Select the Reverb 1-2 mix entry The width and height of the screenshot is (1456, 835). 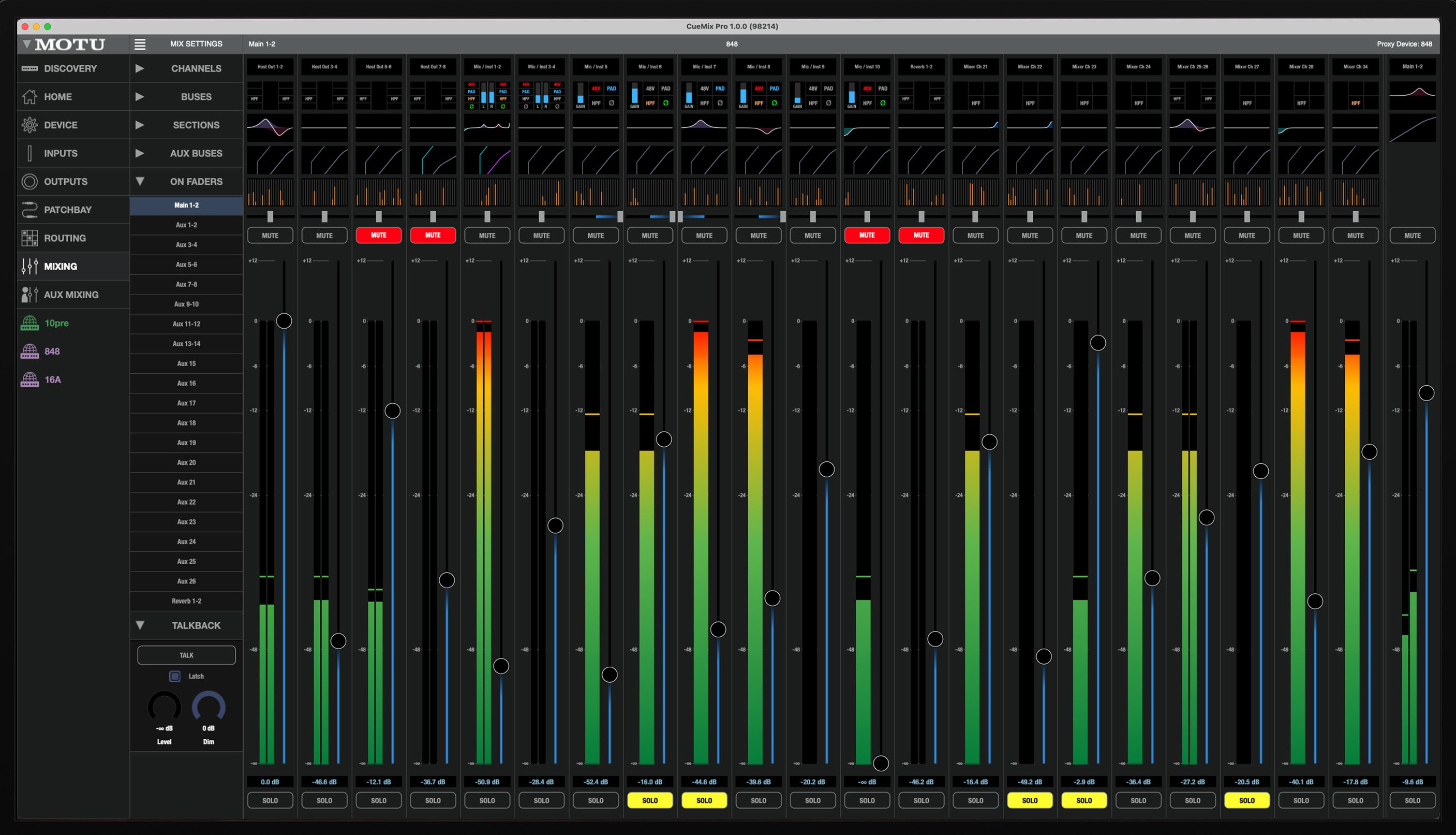(186, 601)
